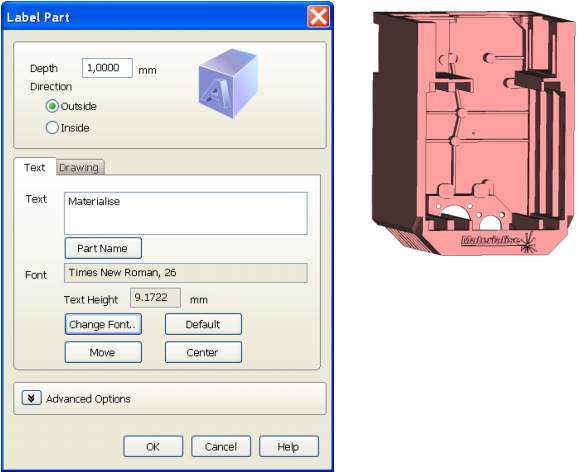Click the Cancel button
This screenshot has height=472, width=580.
tap(221, 446)
